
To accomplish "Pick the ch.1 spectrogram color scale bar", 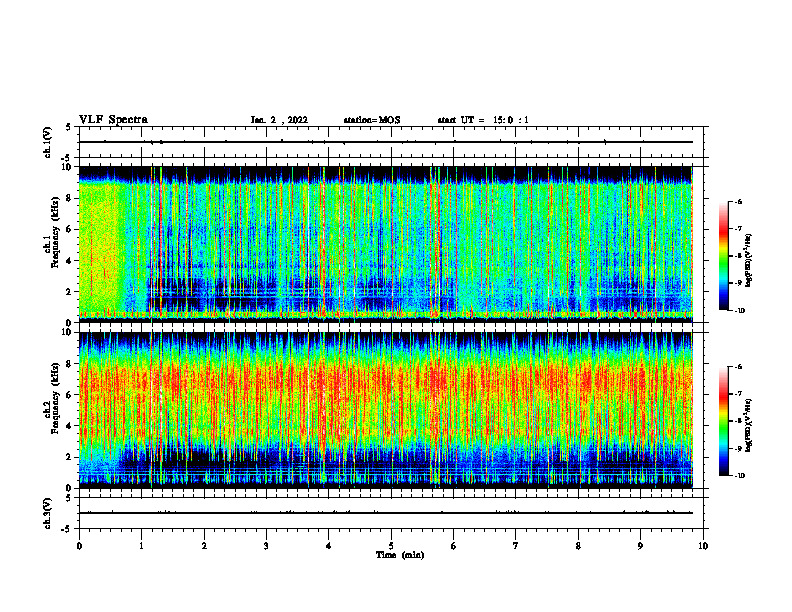I will 724,256.
